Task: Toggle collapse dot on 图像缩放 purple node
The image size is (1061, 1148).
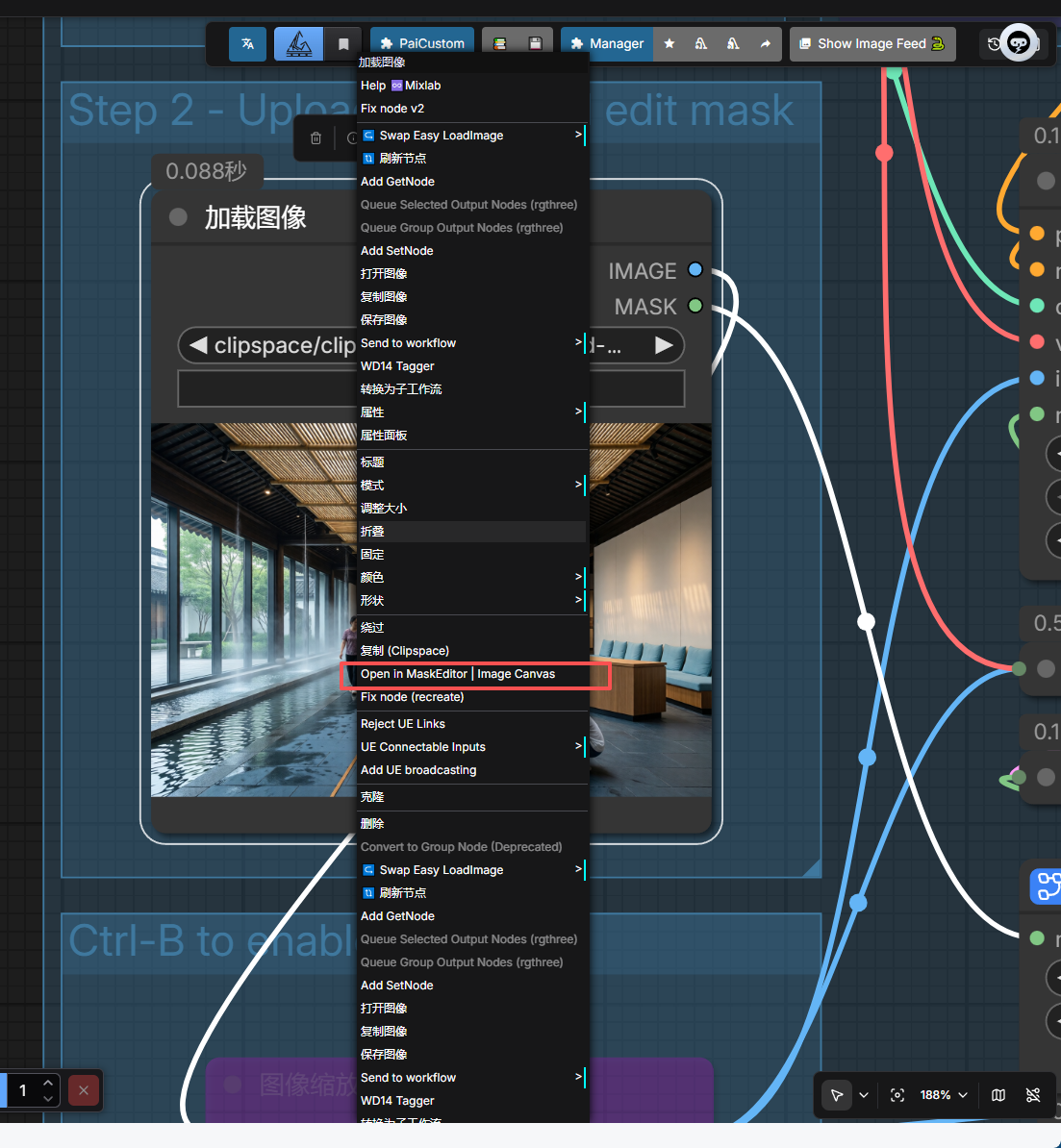Action: pos(233,1085)
